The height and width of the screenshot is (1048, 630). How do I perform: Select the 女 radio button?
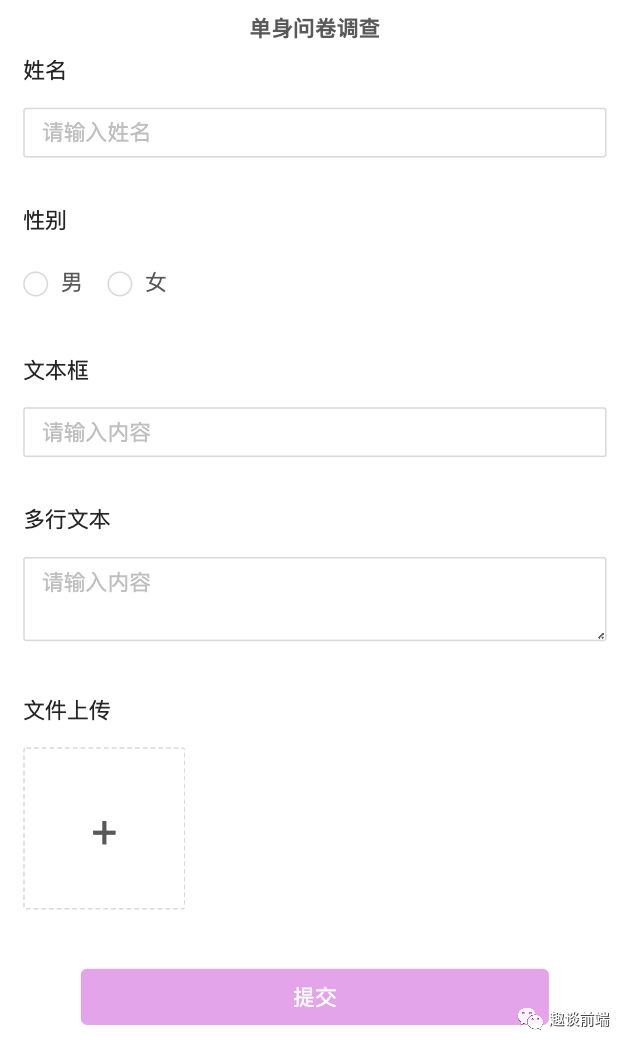point(120,284)
